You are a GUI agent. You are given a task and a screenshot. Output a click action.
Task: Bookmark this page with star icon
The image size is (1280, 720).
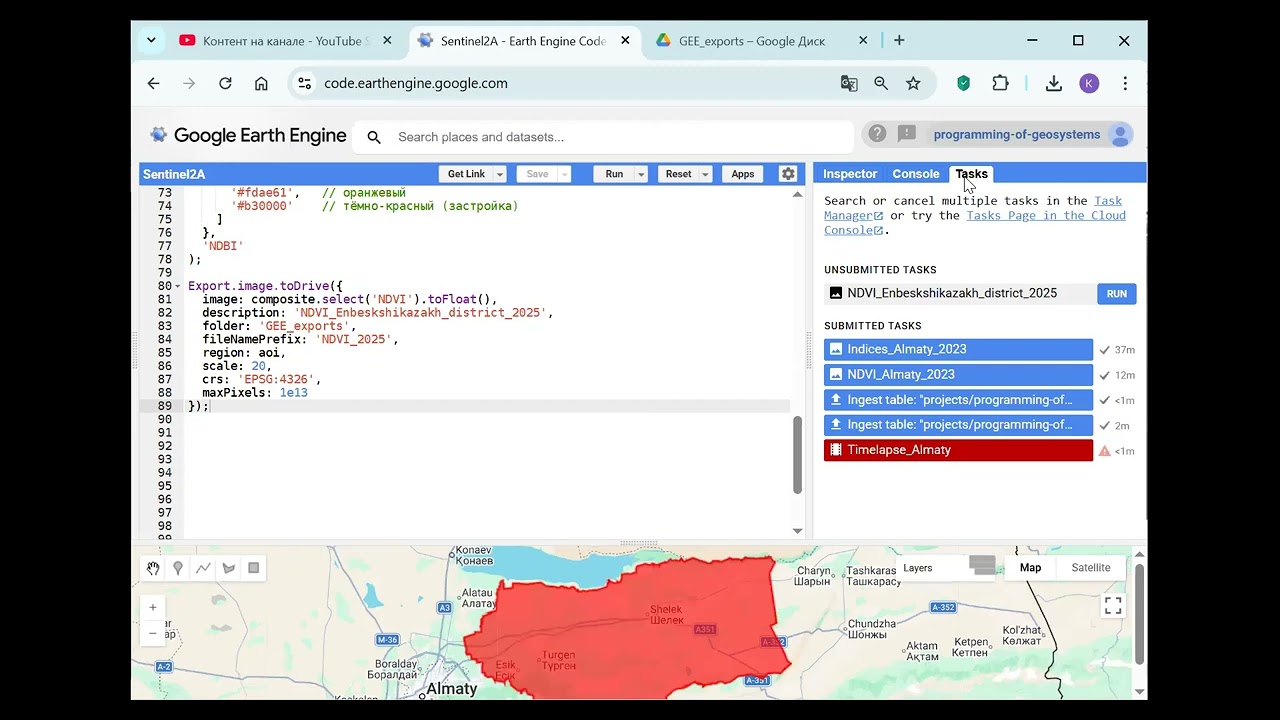913,84
